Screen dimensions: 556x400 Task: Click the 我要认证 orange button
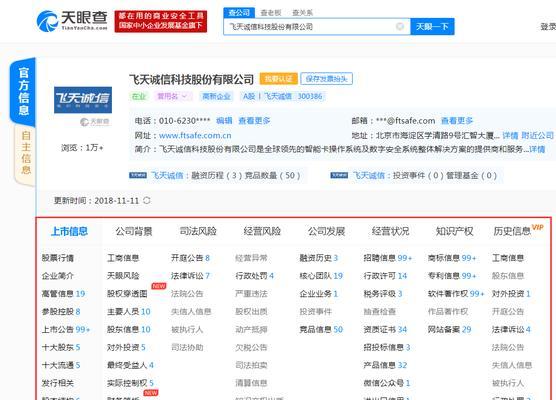[x=279, y=79]
